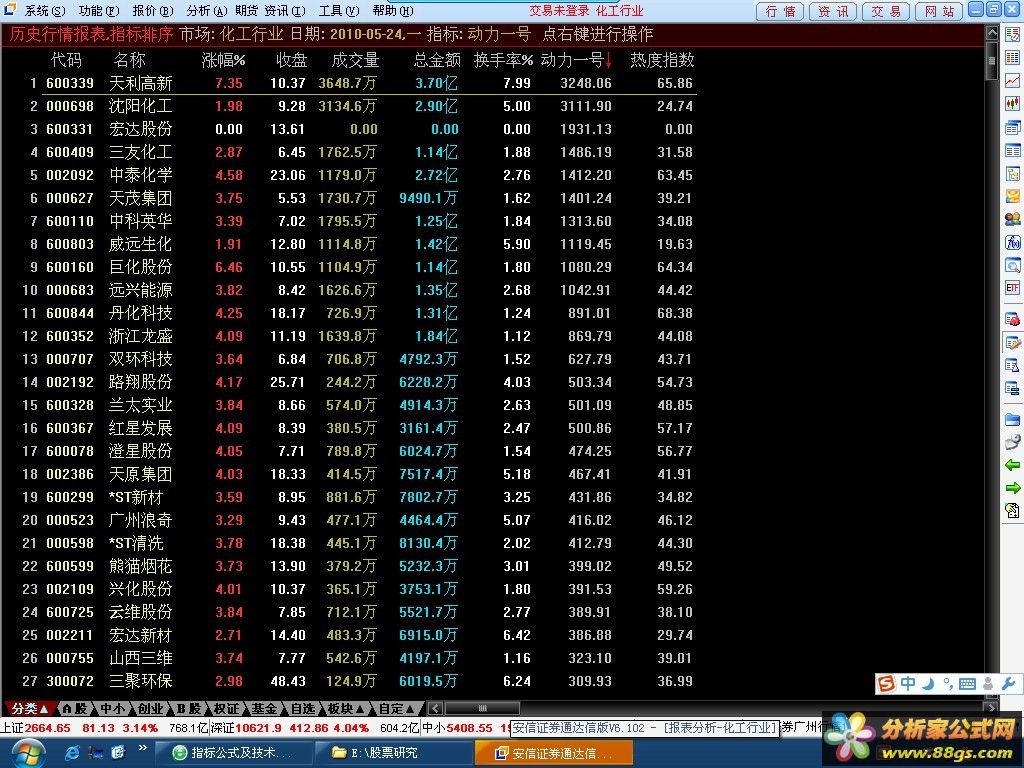Click the tree structure sidebar icon
This screenshot has width=1024, height=768.
[1013, 174]
